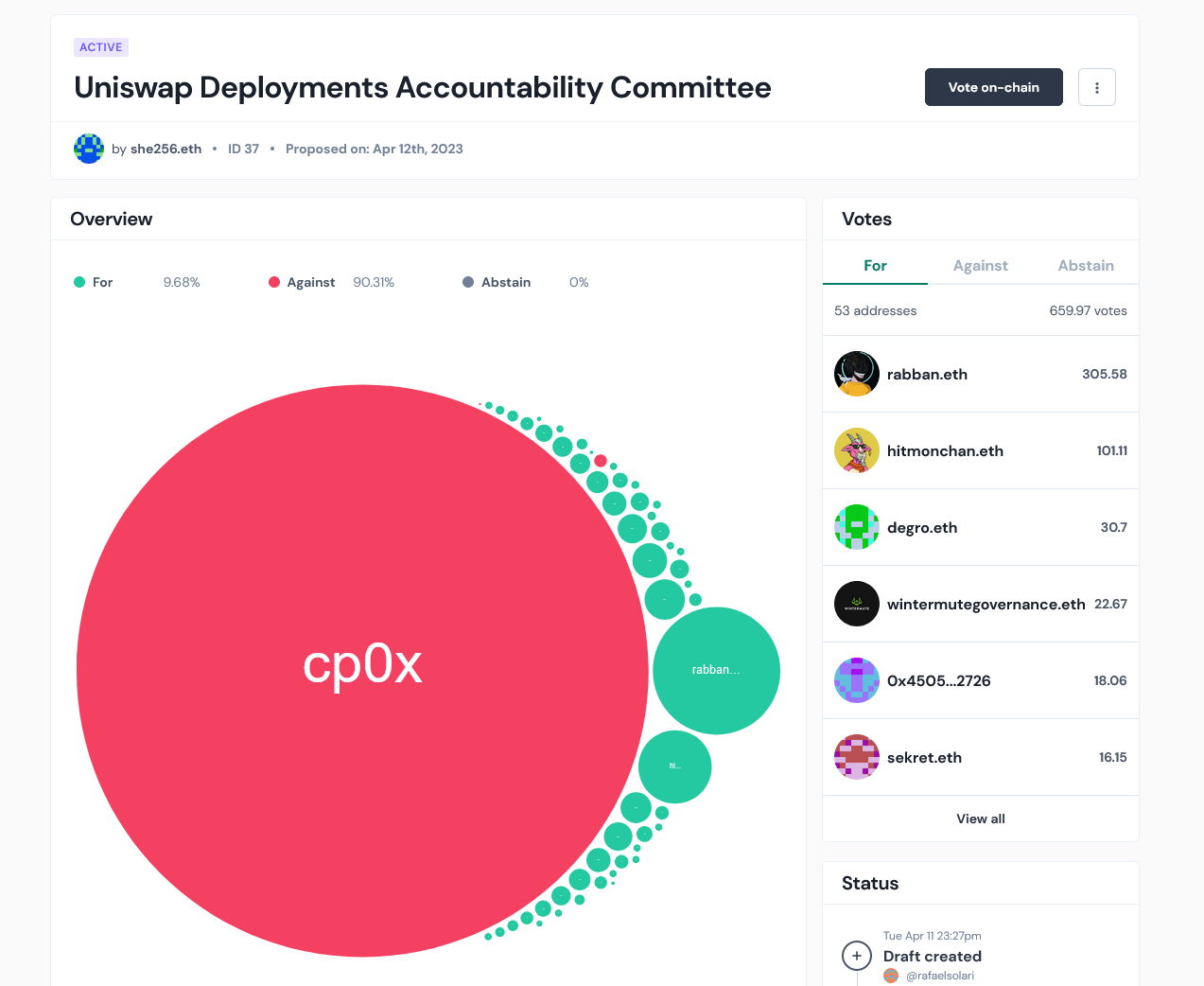Open @rafaelsolari profile link
Viewport: 1204px width, 986px height.
pyautogui.click(x=940, y=976)
